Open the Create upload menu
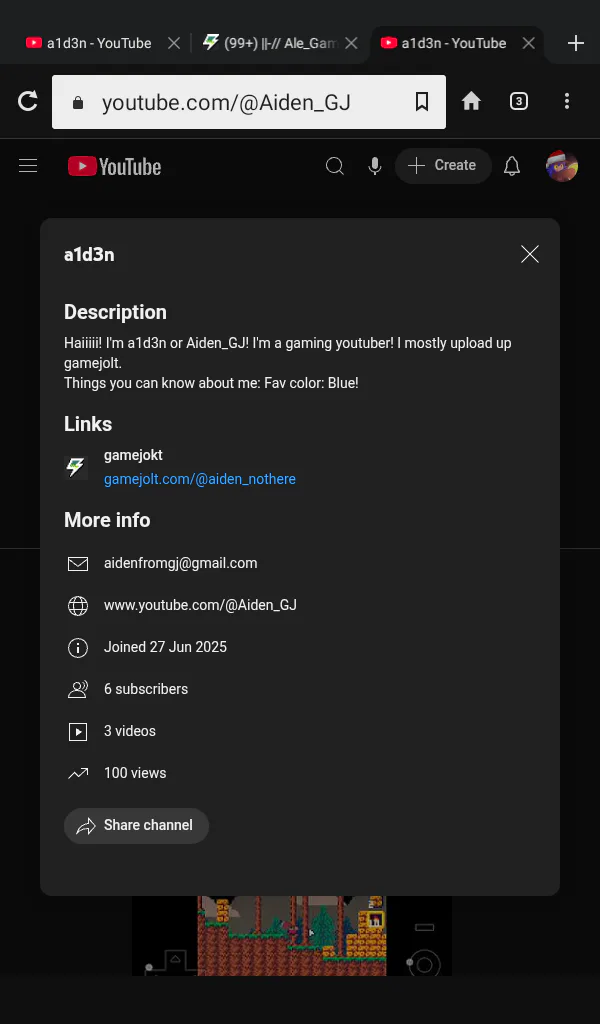 tap(443, 166)
